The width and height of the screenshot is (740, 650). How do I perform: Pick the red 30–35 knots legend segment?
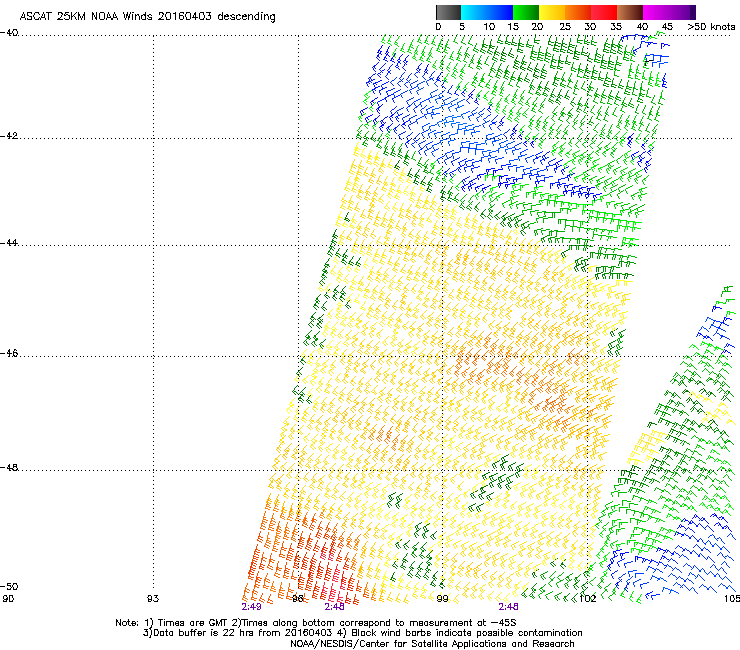point(604,12)
